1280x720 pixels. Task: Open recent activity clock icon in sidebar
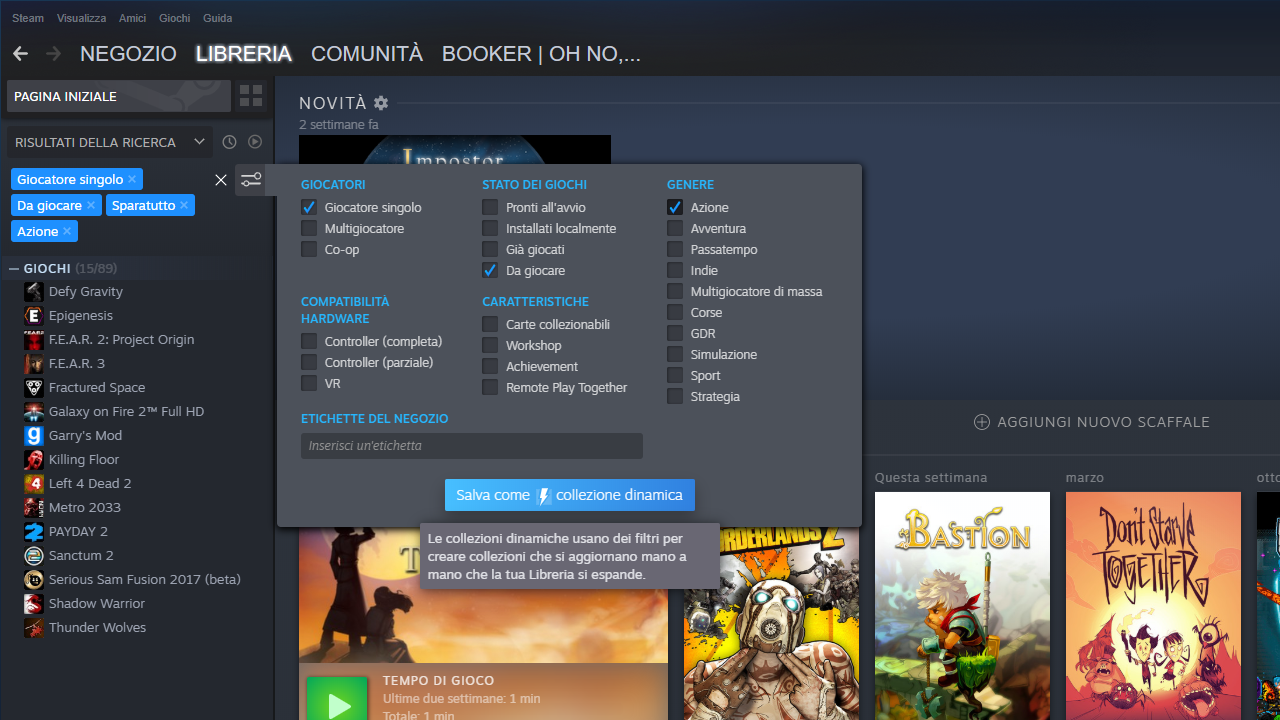point(229,142)
